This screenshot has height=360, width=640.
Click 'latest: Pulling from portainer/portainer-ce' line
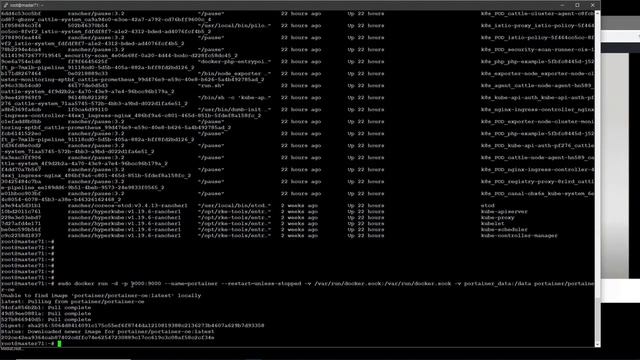tap(73, 302)
